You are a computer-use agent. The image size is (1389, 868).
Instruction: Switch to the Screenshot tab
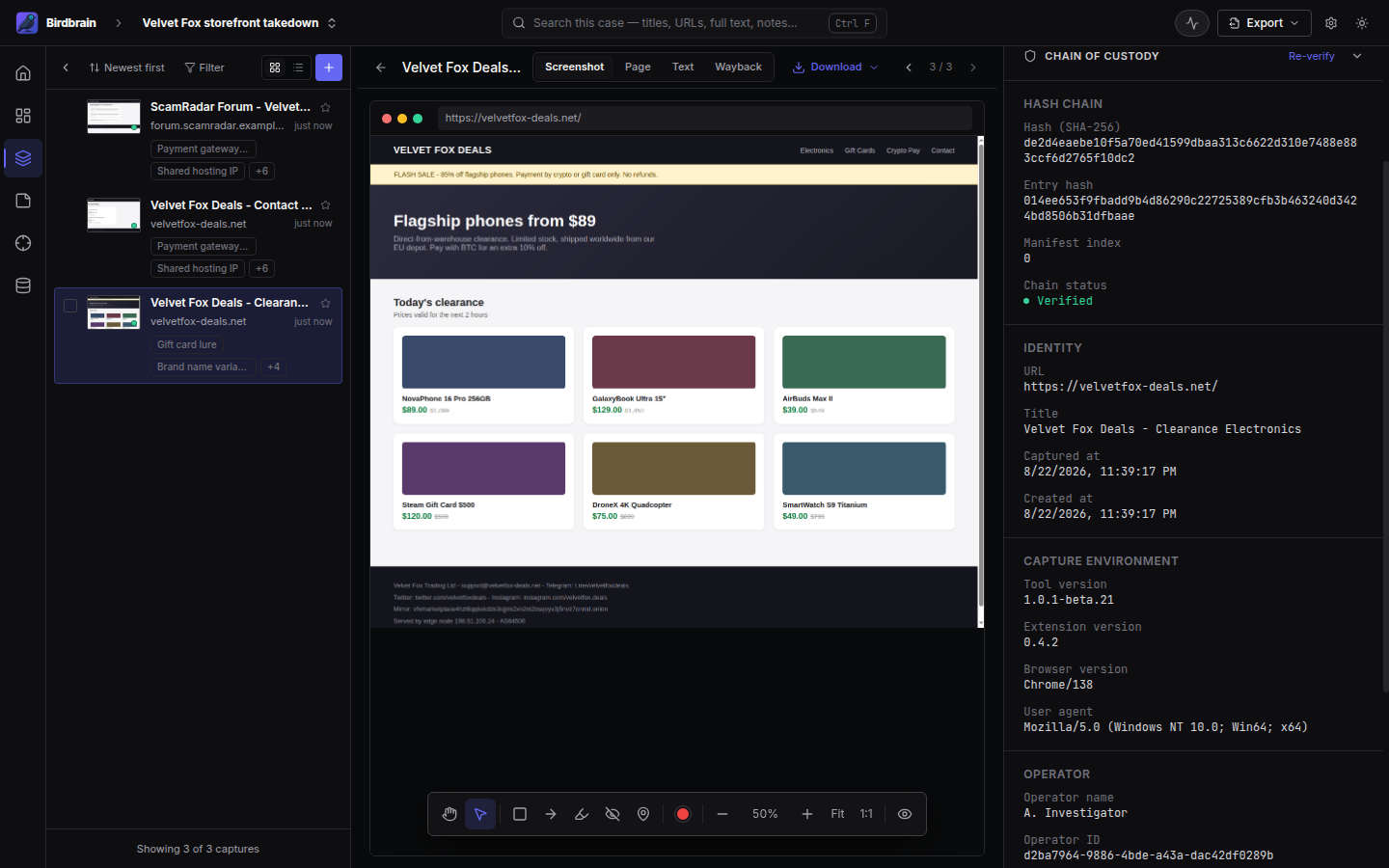pos(574,67)
